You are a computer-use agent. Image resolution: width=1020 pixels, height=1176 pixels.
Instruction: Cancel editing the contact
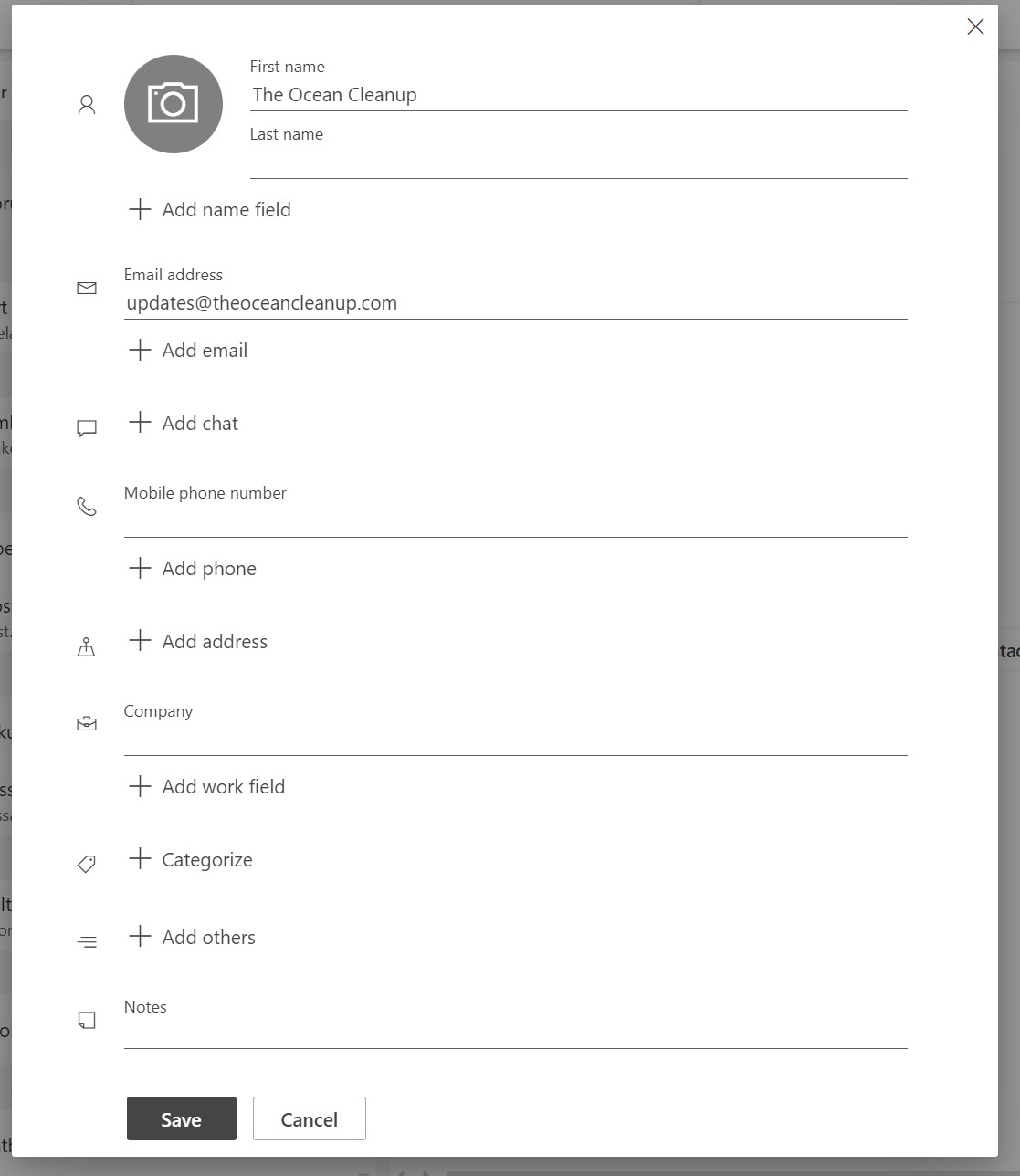[x=309, y=1118]
